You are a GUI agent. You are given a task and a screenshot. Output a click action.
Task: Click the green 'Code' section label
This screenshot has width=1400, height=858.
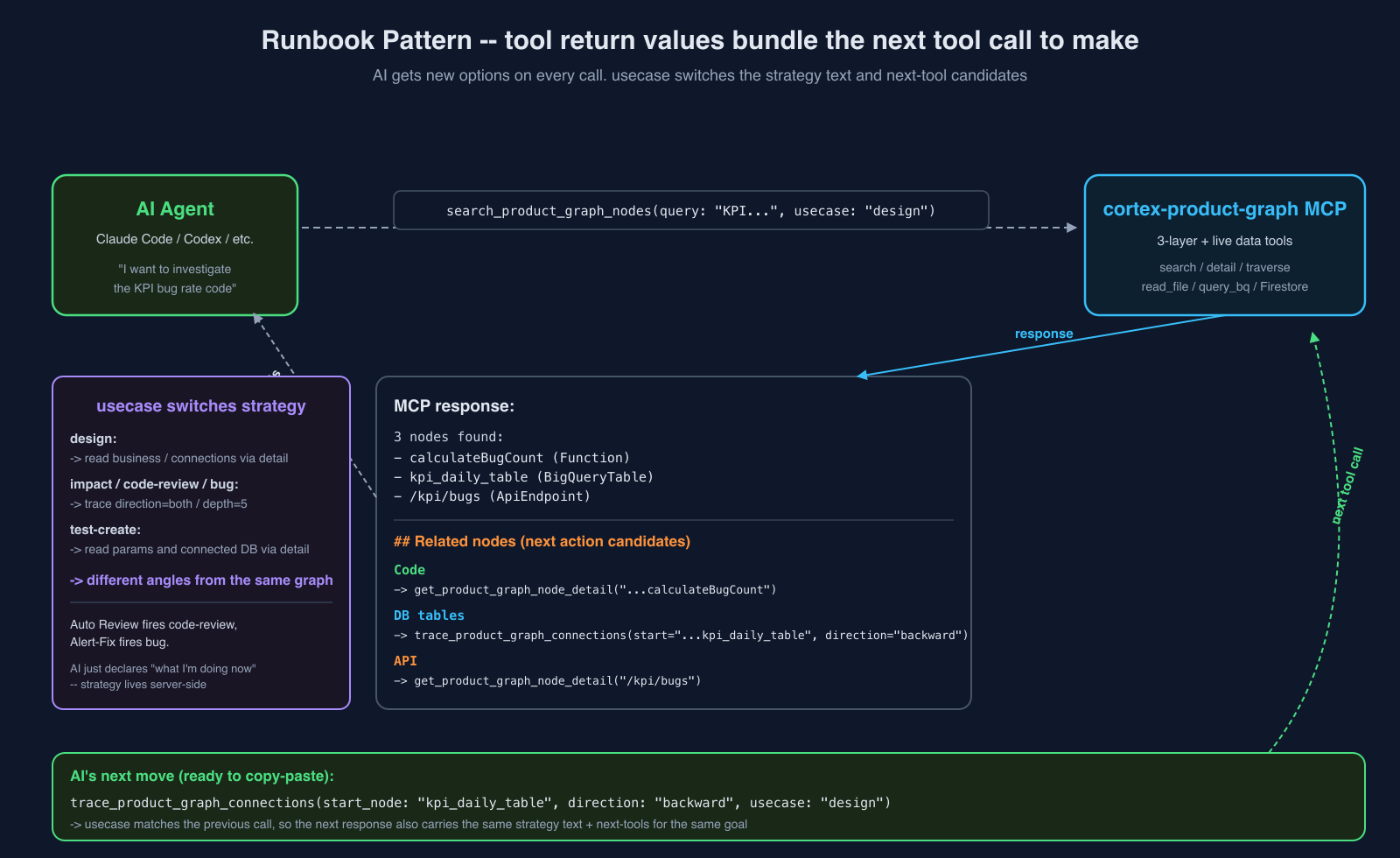(x=409, y=570)
